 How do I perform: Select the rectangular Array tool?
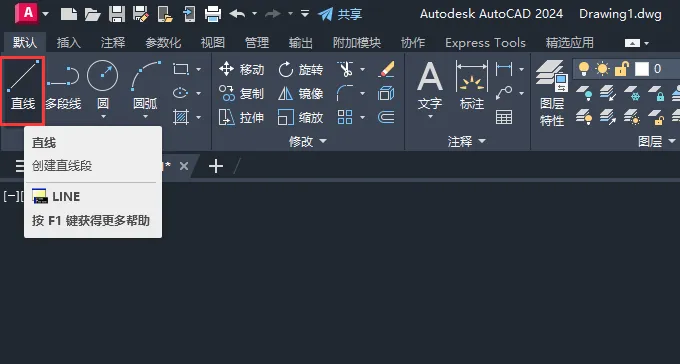coord(345,117)
